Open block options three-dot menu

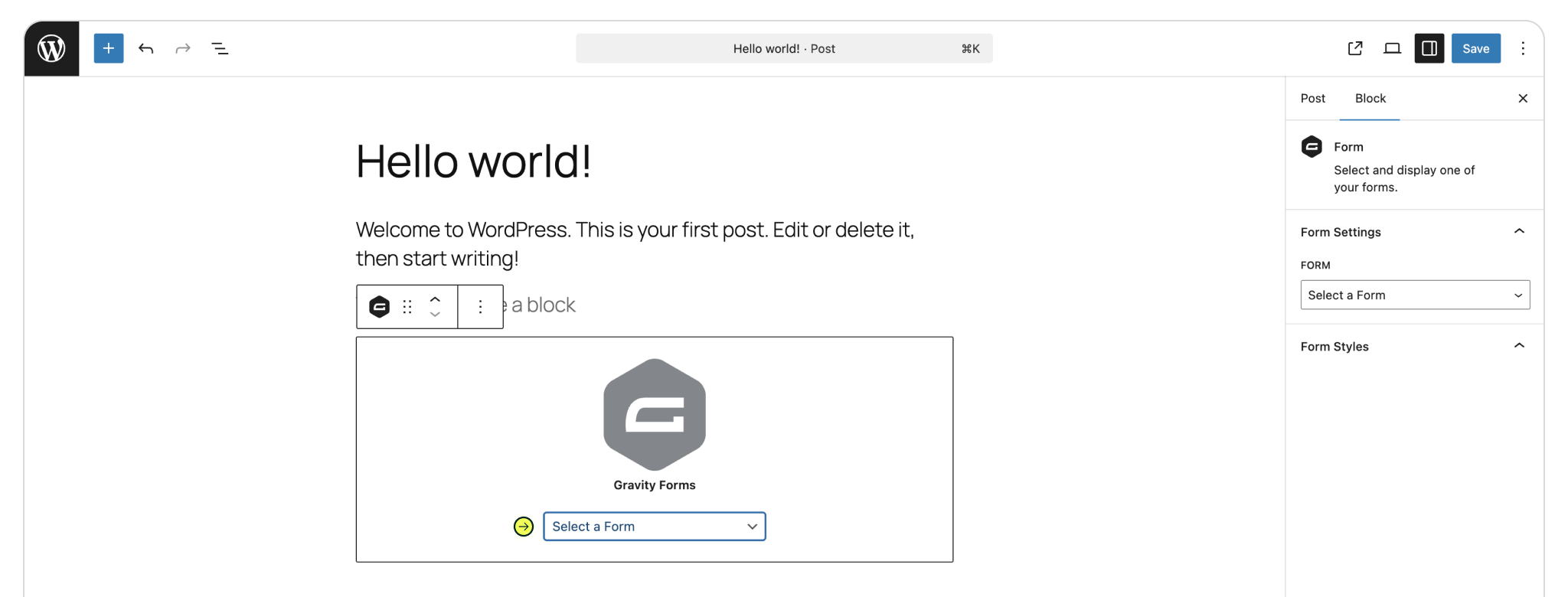coord(480,306)
